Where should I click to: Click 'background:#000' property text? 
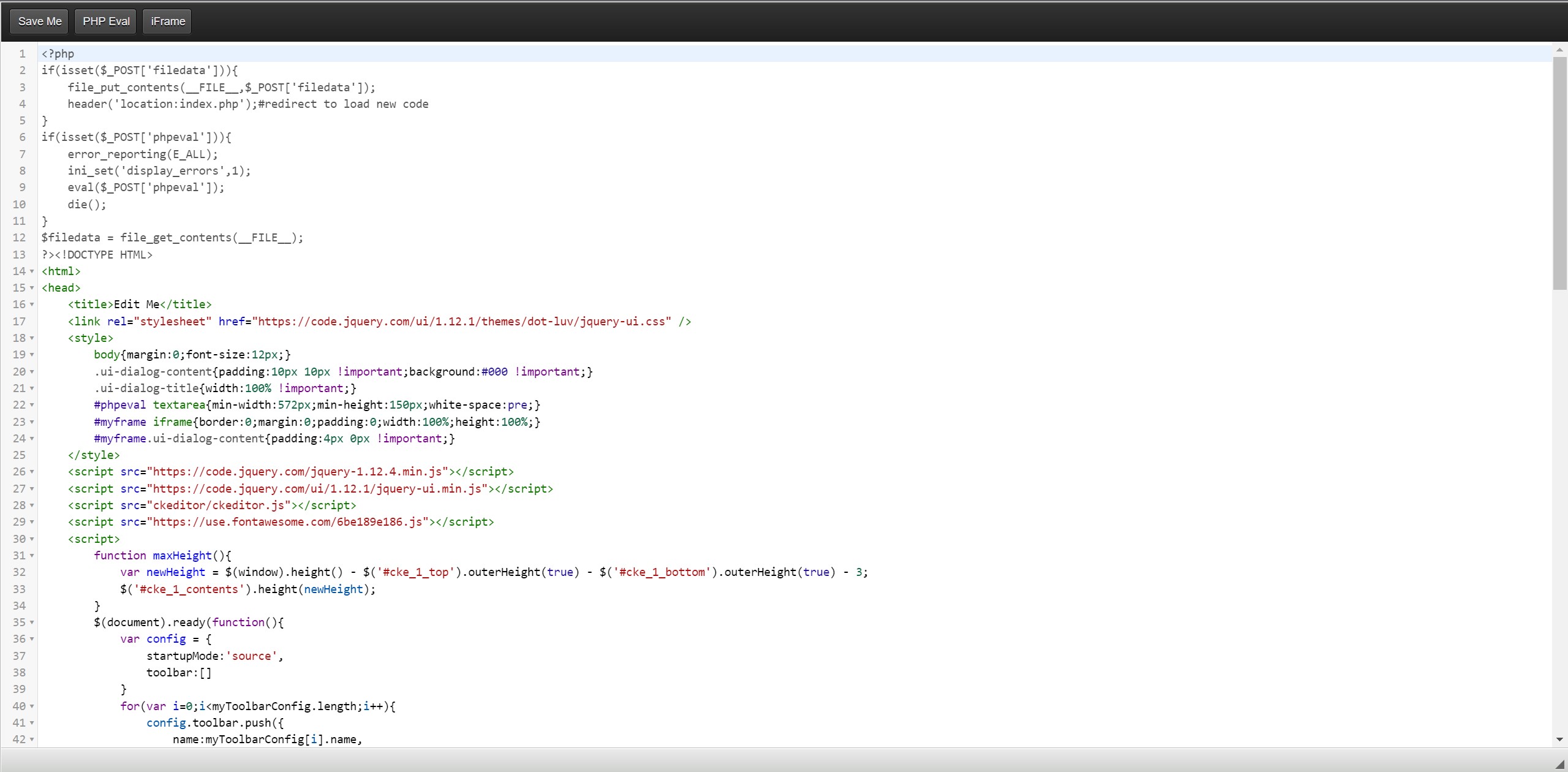pyautogui.click(x=458, y=372)
